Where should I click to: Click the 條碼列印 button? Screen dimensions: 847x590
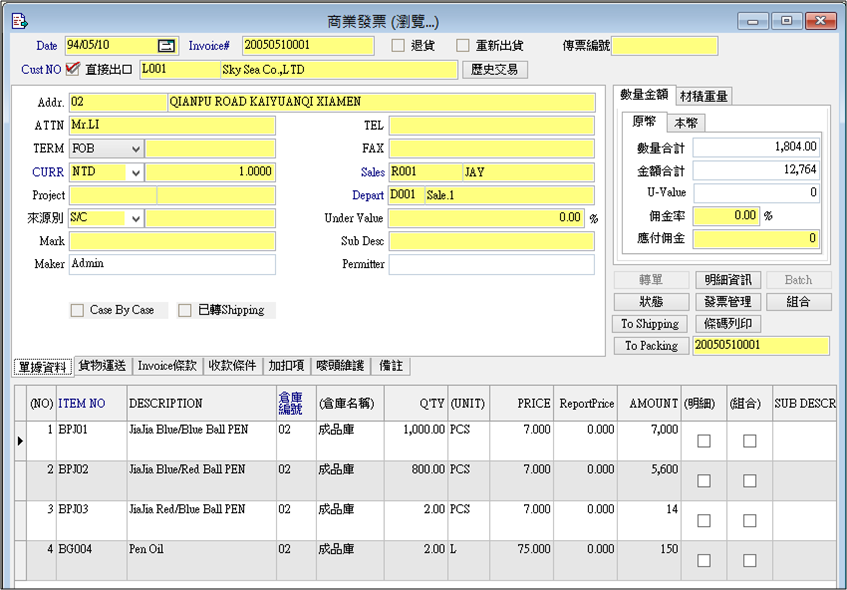pyautogui.click(x=729, y=324)
